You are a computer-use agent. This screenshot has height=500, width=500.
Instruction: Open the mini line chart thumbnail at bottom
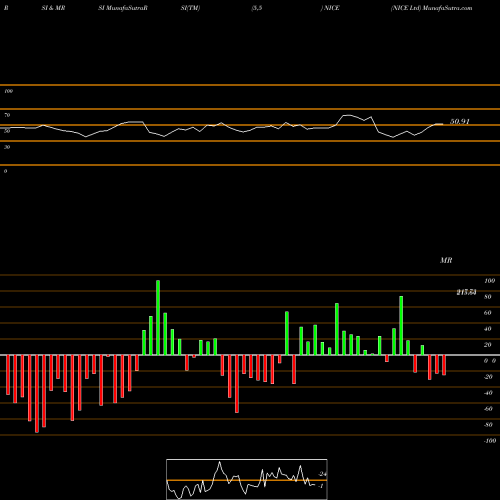pos(247,479)
